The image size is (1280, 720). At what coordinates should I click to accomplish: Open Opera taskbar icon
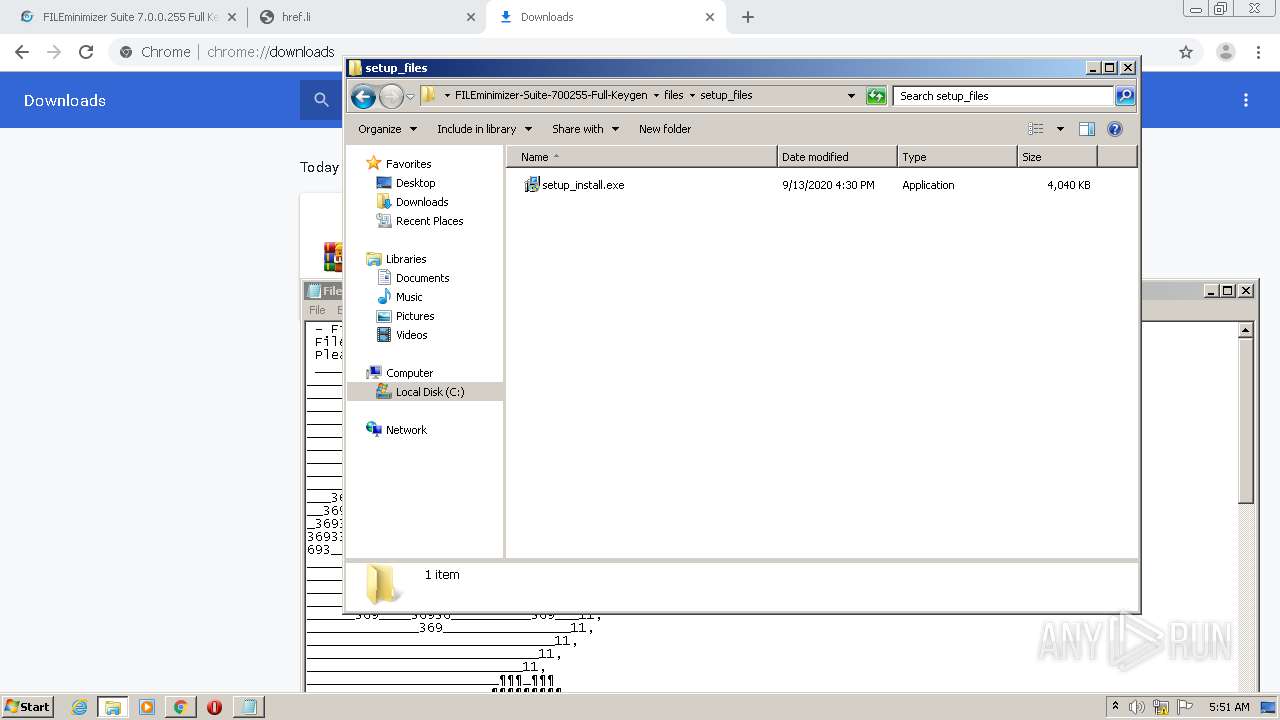(x=214, y=707)
